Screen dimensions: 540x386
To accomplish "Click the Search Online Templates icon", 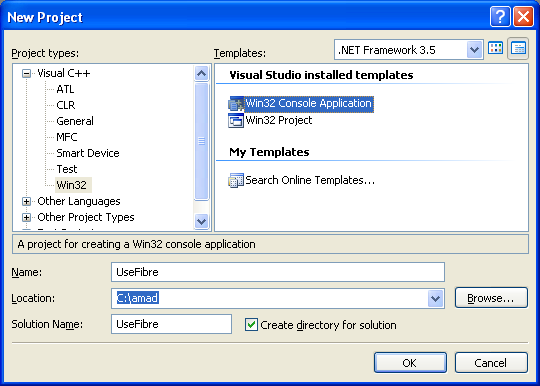I will (x=236, y=180).
